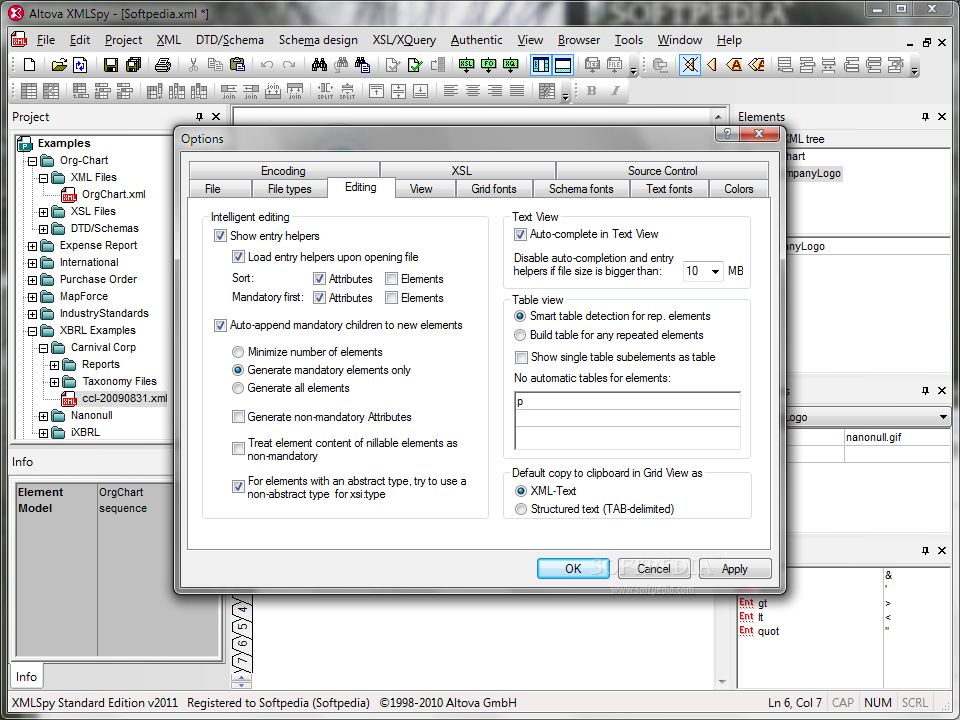Click the XSL transformation icon
The width and height of the screenshot is (960, 720).
pyautogui.click(x=467, y=65)
